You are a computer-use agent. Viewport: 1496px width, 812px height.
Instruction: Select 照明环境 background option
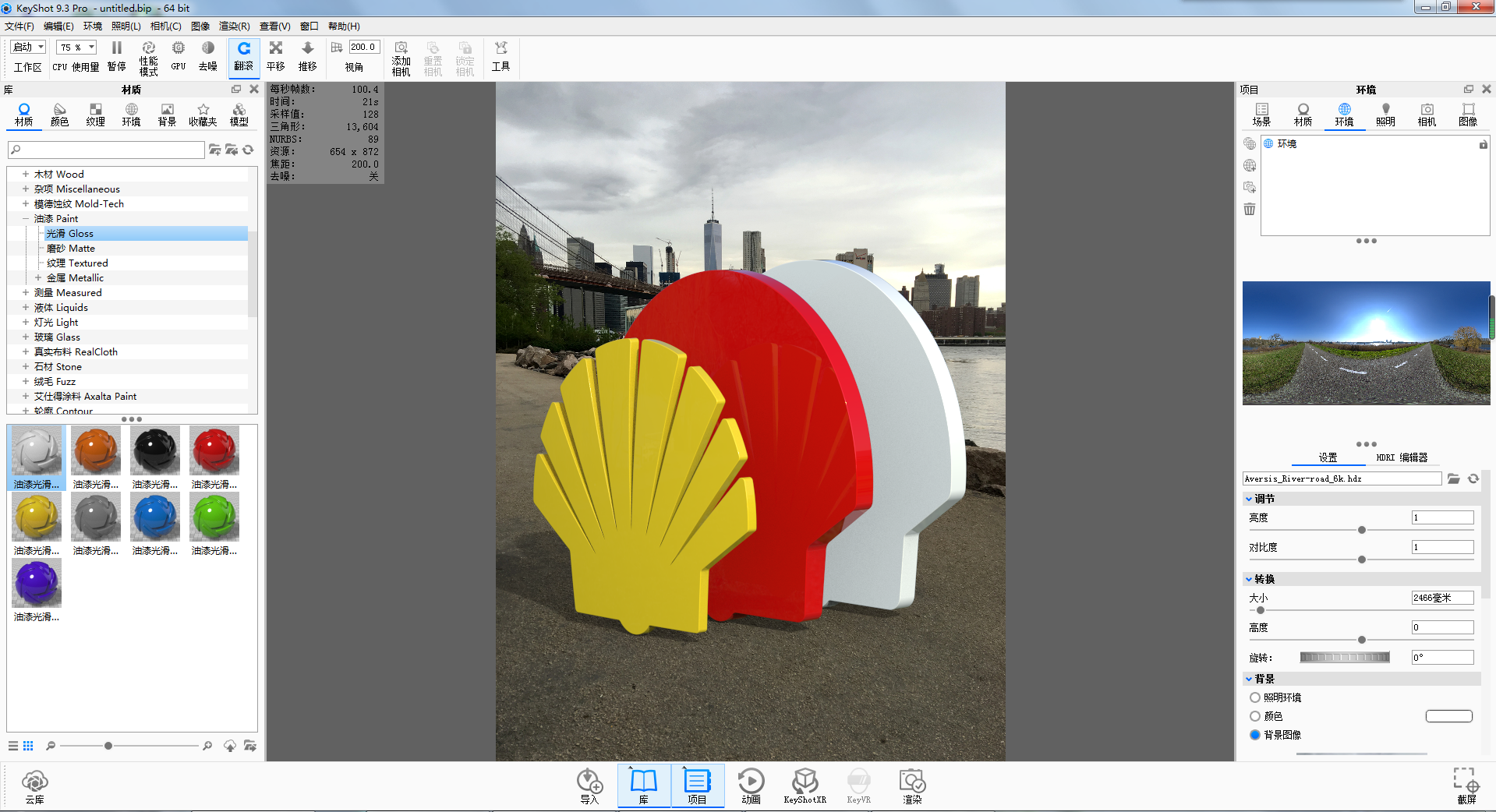click(1255, 697)
